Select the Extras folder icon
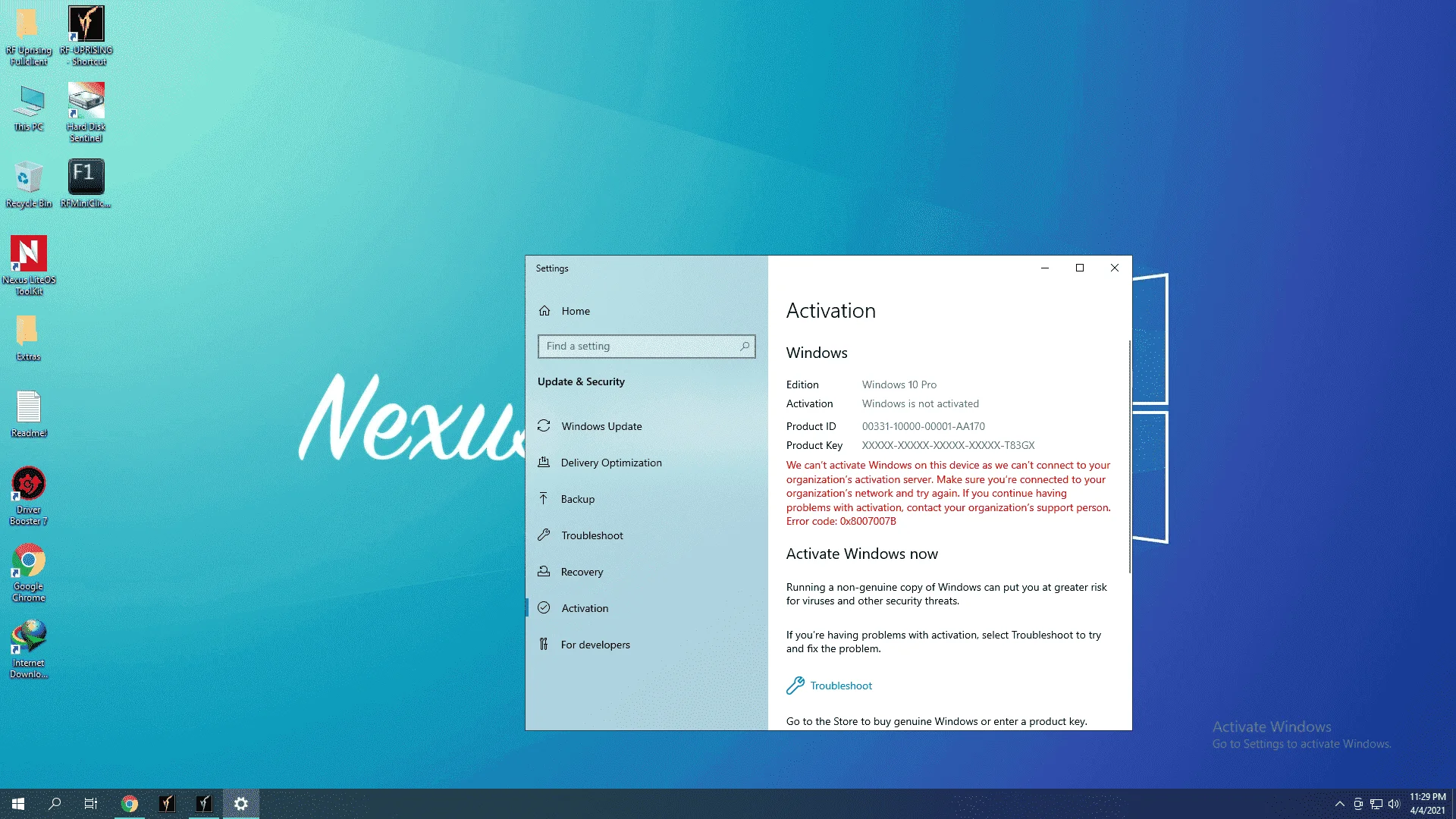The height and width of the screenshot is (819, 1456). click(28, 338)
